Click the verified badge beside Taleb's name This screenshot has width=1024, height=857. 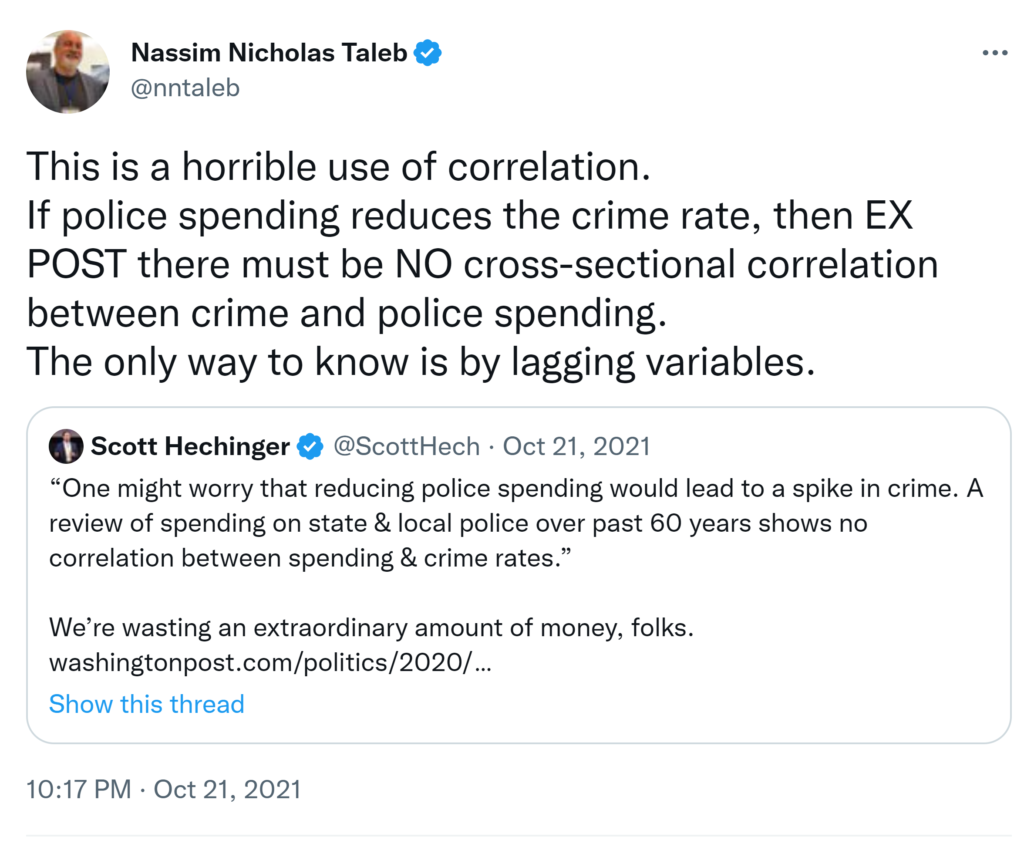tap(429, 53)
